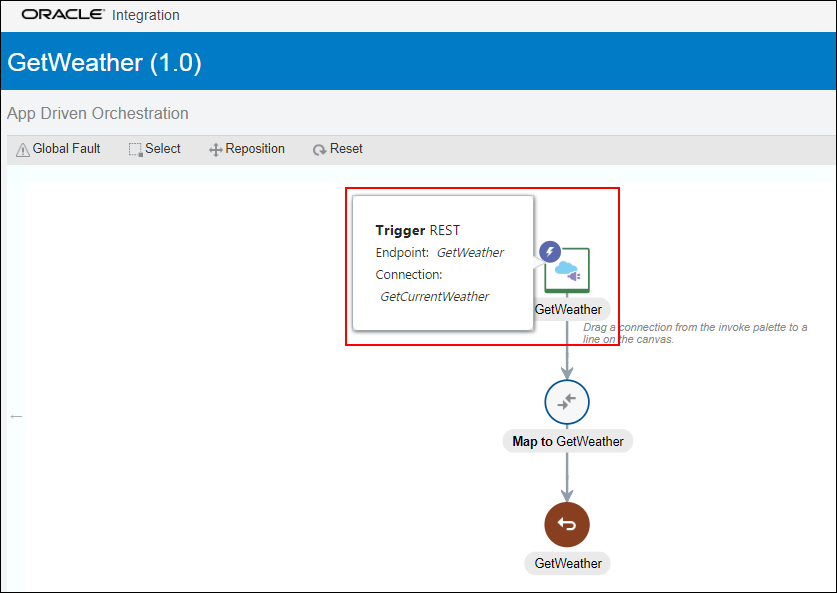Toggle Reposition mode on
The width and height of the screenshot is (837, 593).
(246, 148)
